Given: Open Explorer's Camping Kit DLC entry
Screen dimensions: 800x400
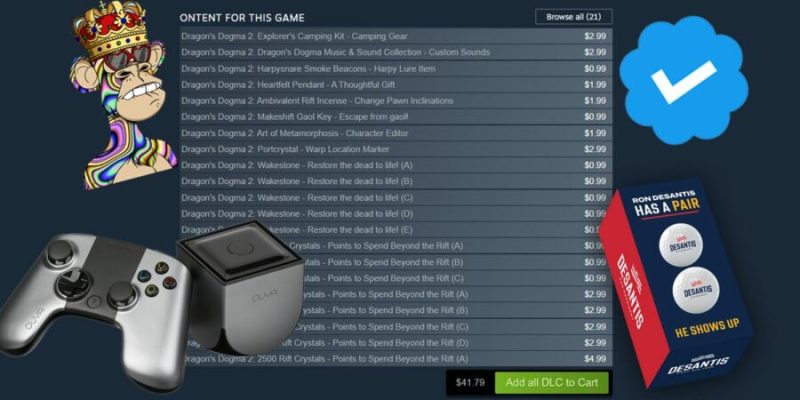Looking at the screenshot, I should 396,36.
